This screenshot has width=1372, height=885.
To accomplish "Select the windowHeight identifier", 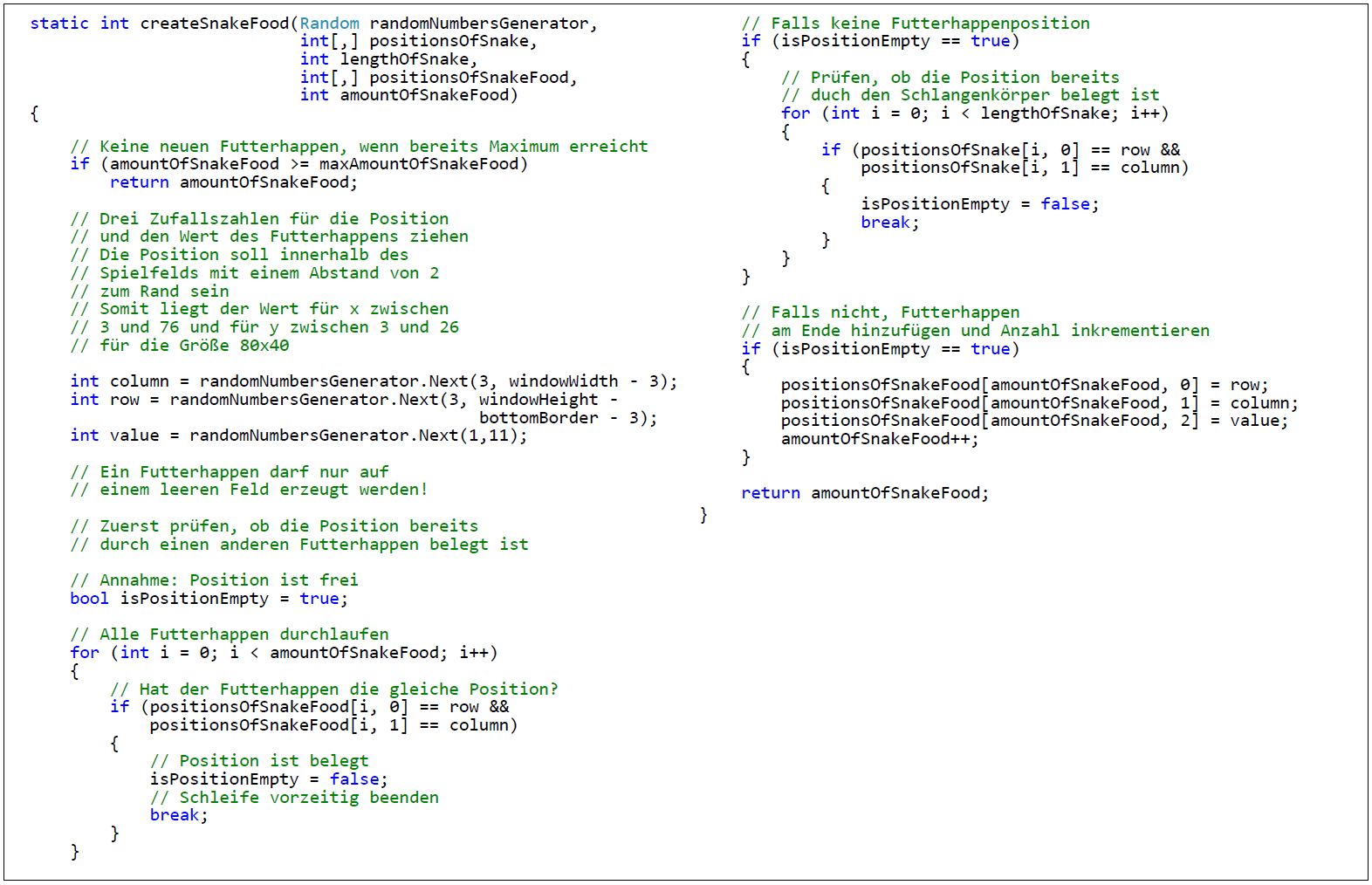I will [539, 400].
